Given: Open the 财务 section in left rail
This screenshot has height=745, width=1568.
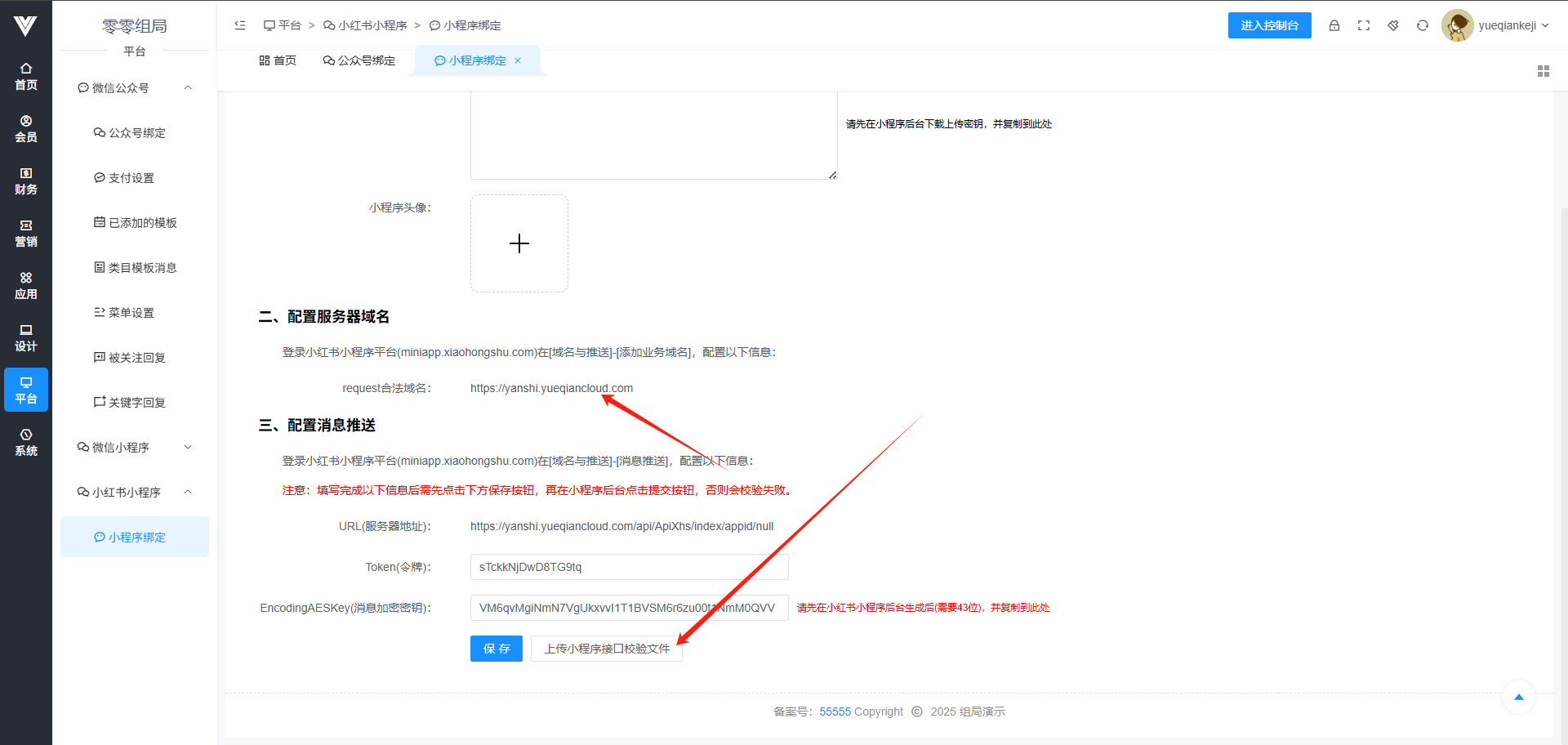Looking at the screenshot, I should click(26, 181).
